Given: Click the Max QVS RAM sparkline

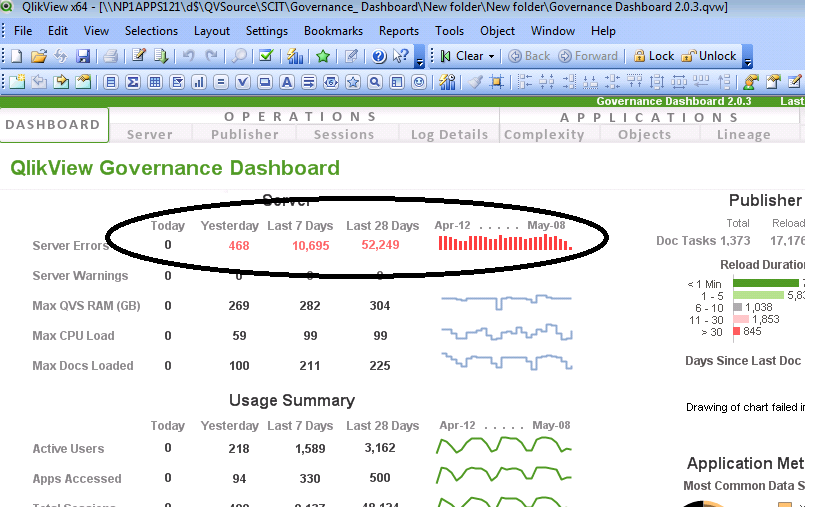Looking at the screenshot, I should (507, 301).
